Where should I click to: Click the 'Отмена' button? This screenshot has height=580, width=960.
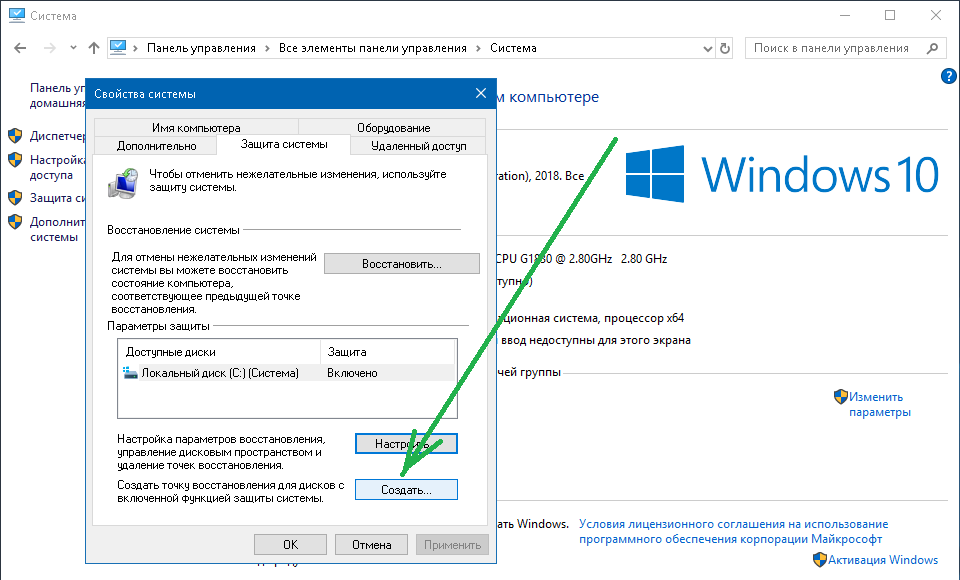[371, 544]
